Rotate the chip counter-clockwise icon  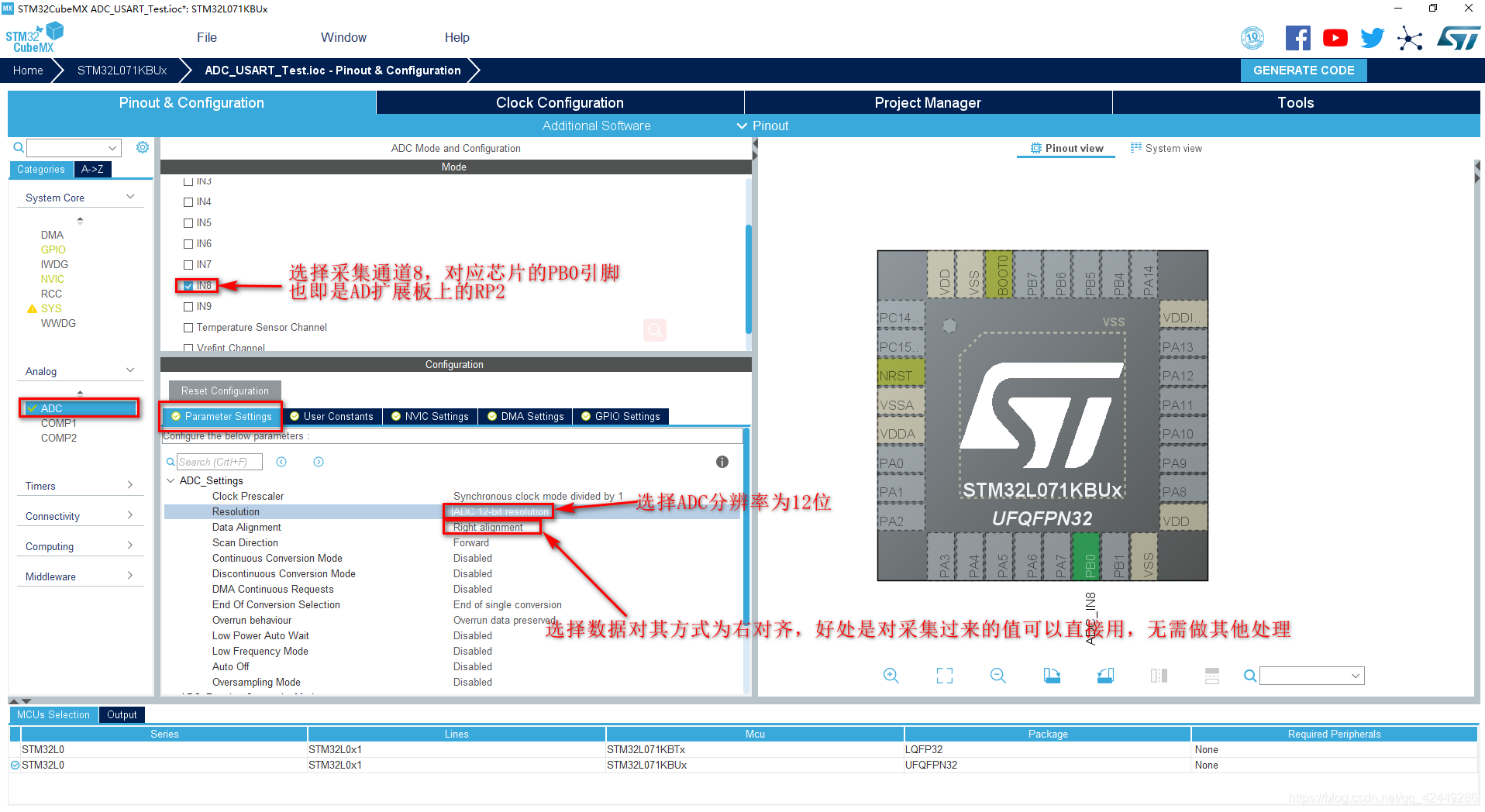click(x=1105, y=676)
